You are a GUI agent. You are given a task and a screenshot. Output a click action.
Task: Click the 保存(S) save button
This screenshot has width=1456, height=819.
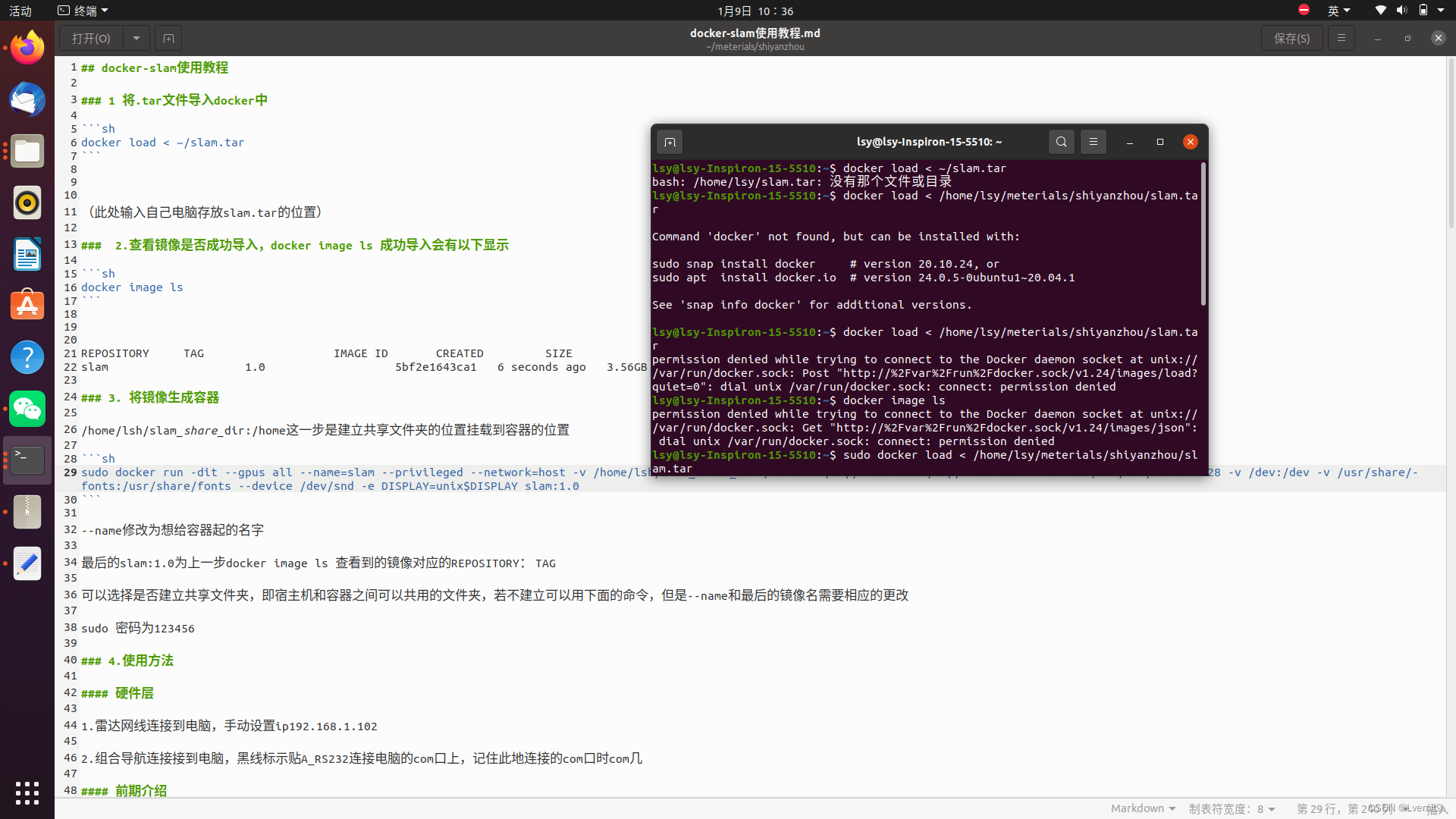(1291, 38)
